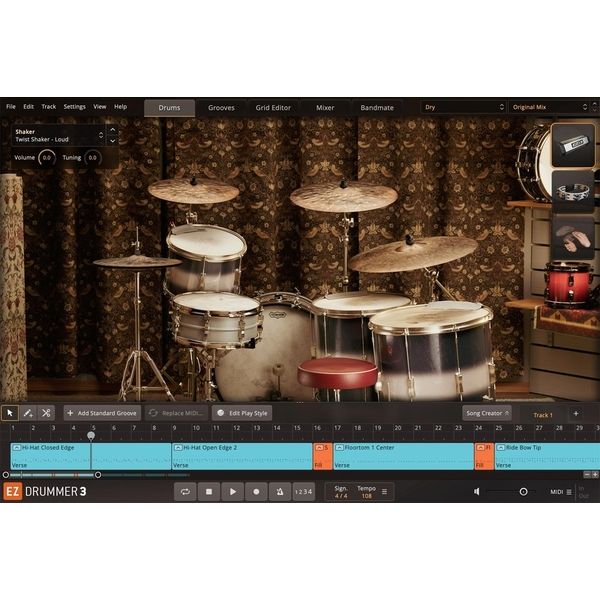The height and width of the screenshot is (600, 600).
Task: Choose the pencil draw tool
Action: [28, 413]
